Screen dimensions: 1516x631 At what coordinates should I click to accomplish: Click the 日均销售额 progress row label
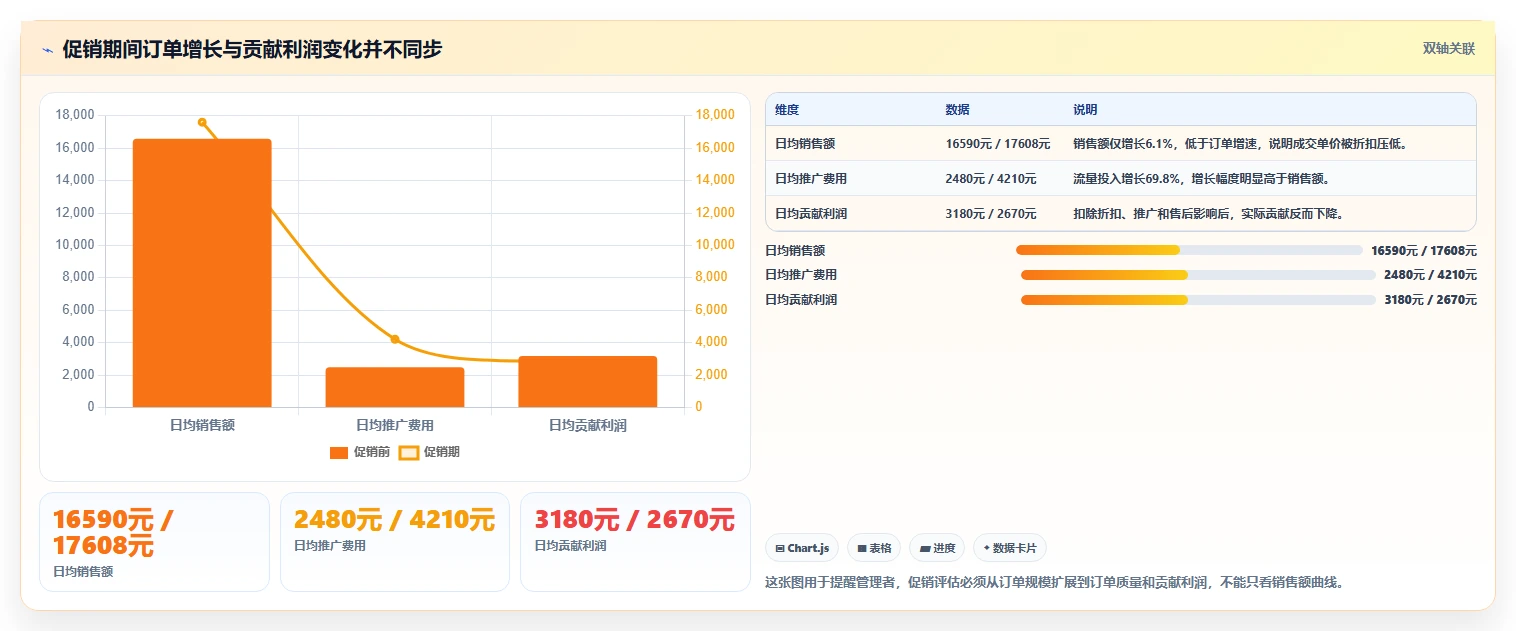click(795, 250)
